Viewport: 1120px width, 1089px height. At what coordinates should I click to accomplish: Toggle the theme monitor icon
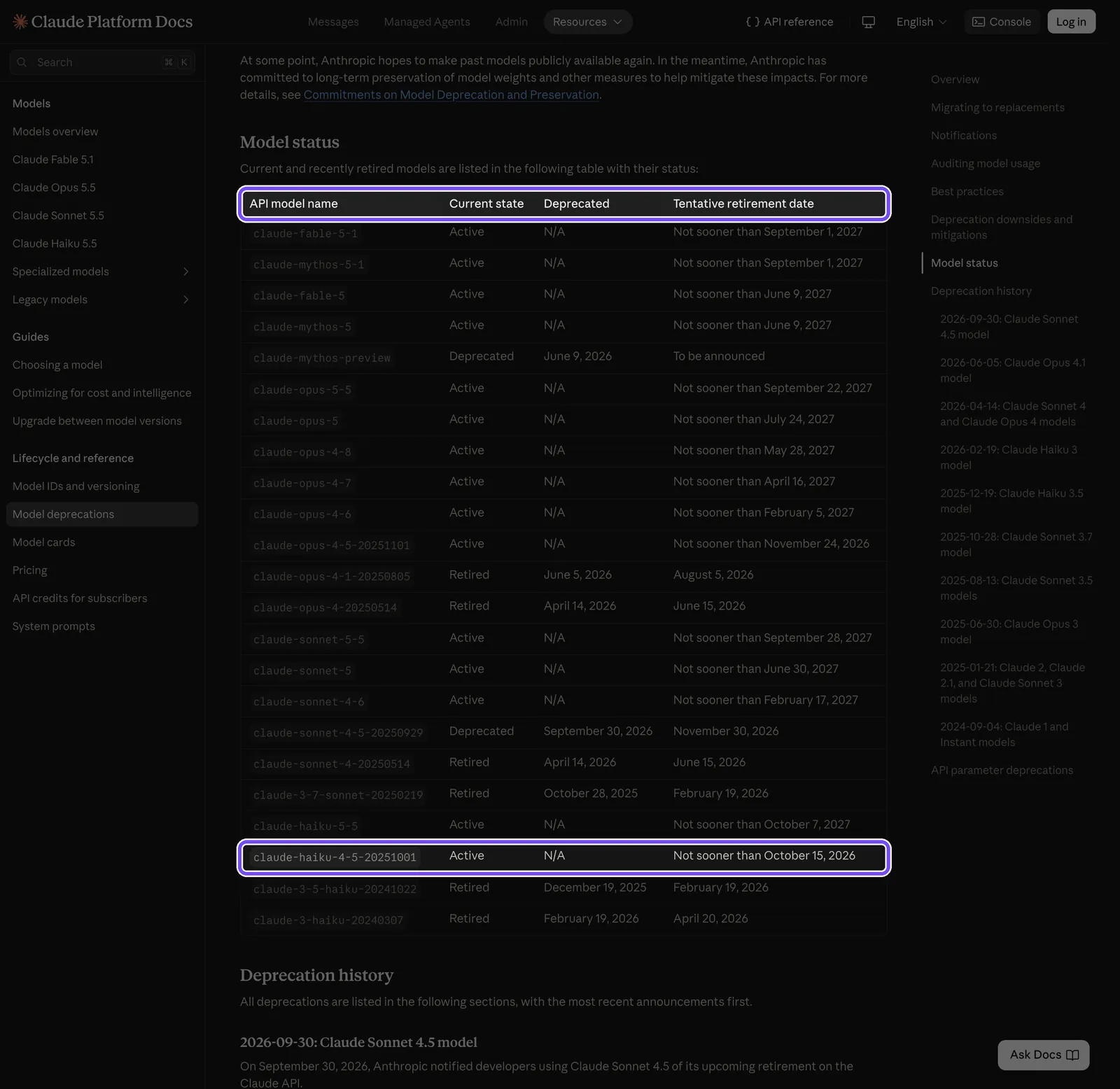[x=868, y=22]
